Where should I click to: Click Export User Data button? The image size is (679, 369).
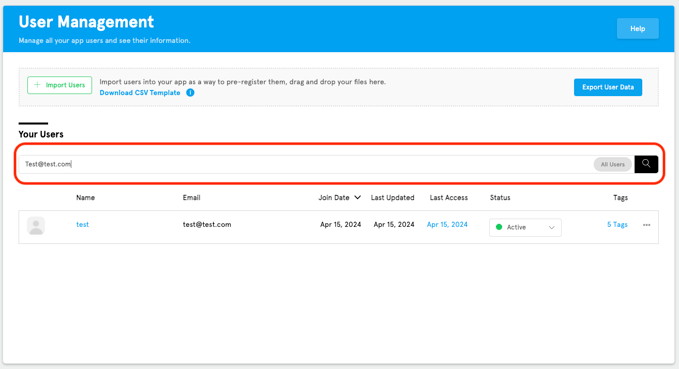pos(608,87)
